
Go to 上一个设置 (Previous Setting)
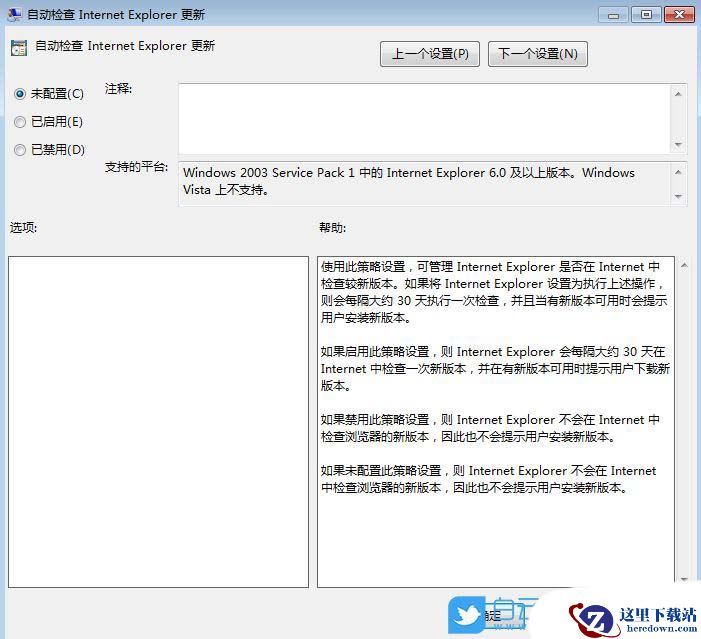[430, 54]
